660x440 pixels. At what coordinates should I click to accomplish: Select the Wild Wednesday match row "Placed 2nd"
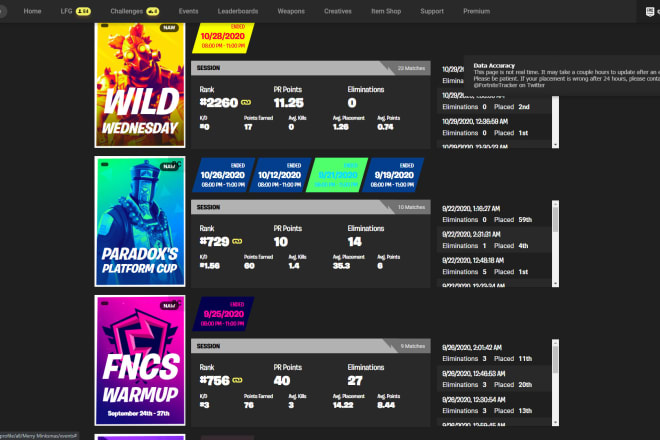coord(494,101)
